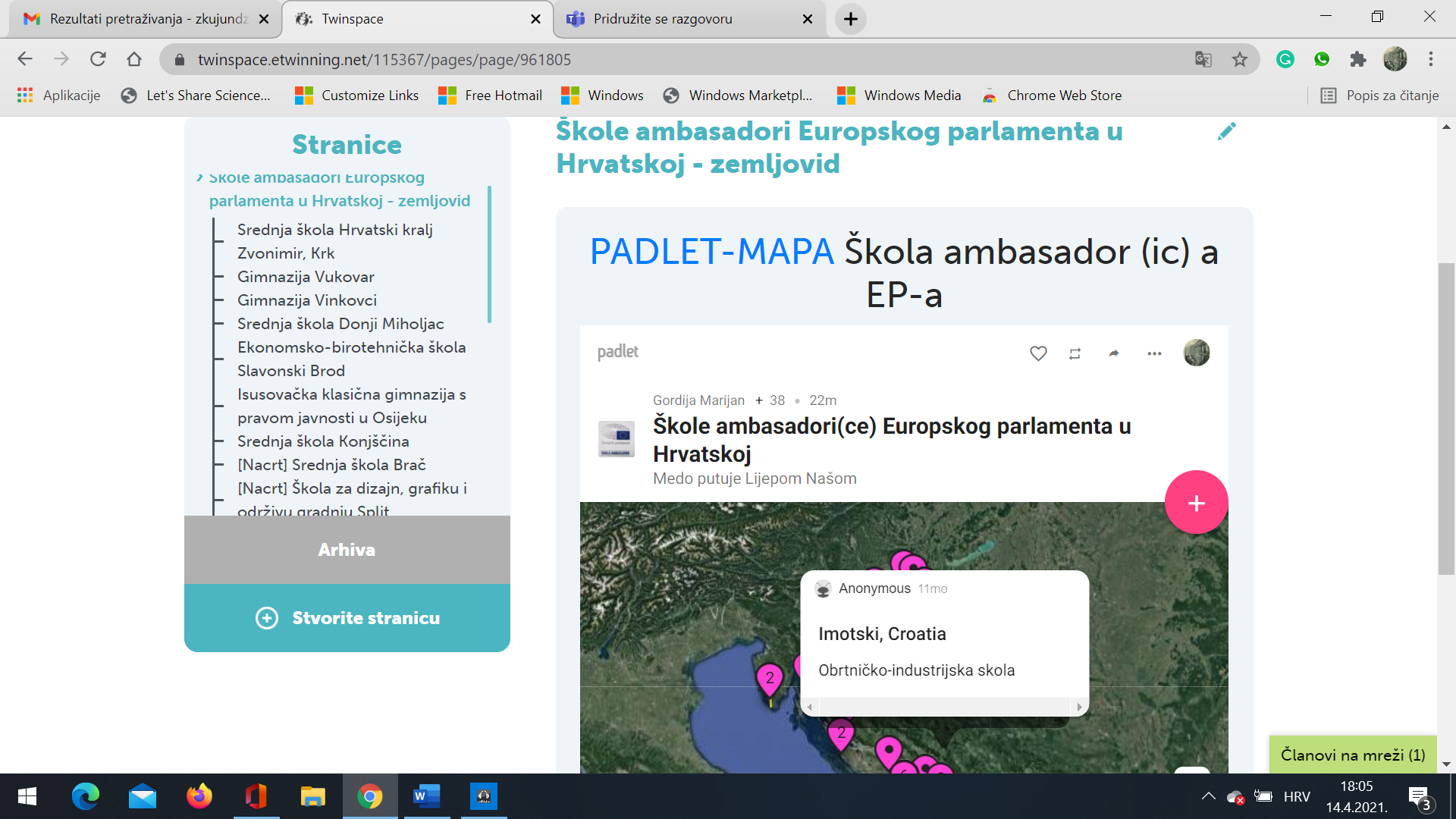Open a new browser tab

pyautogui.click(x=851, y=19)
